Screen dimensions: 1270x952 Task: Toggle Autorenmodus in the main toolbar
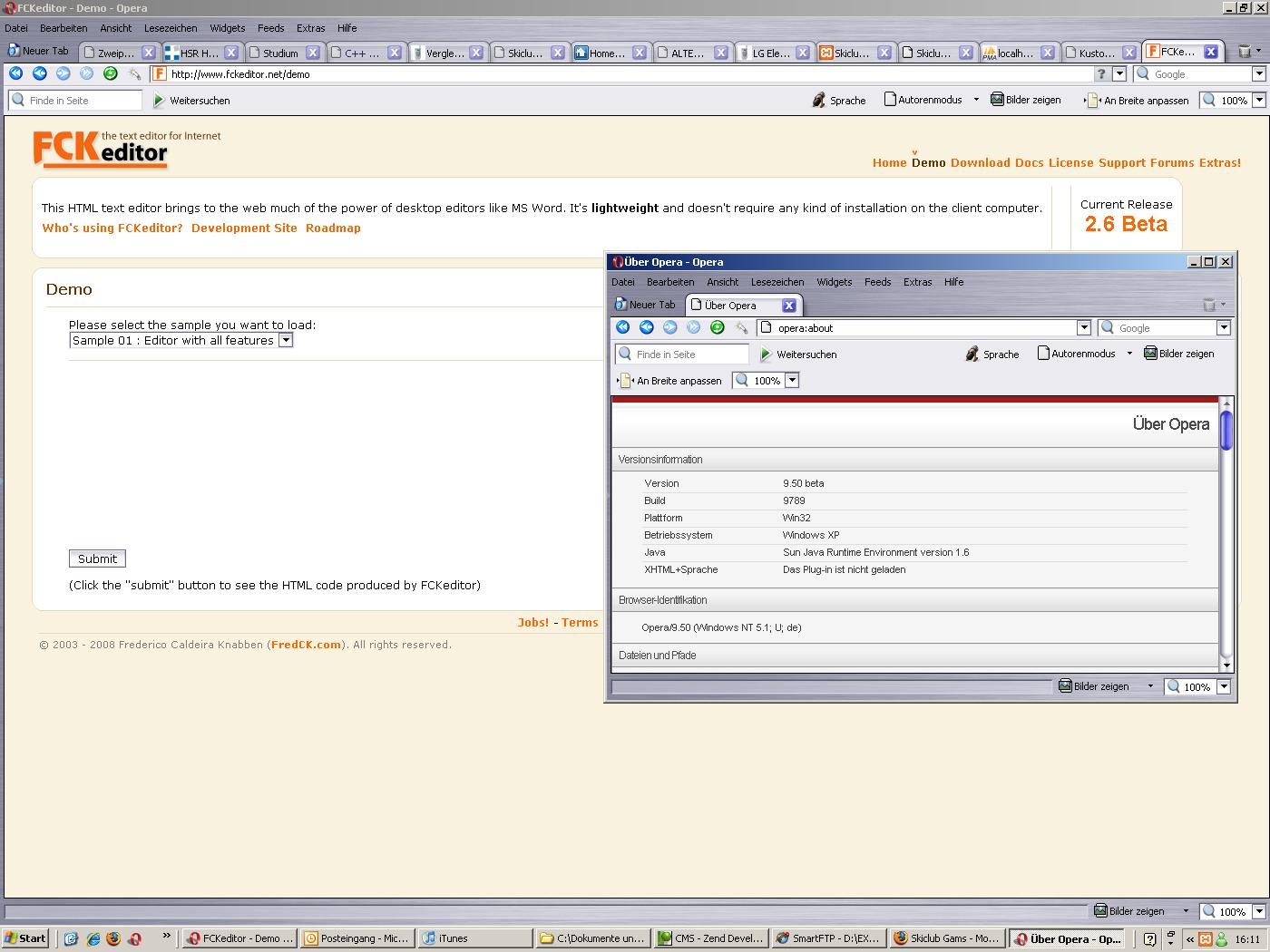pyautogui.click(x=923, y=100)
